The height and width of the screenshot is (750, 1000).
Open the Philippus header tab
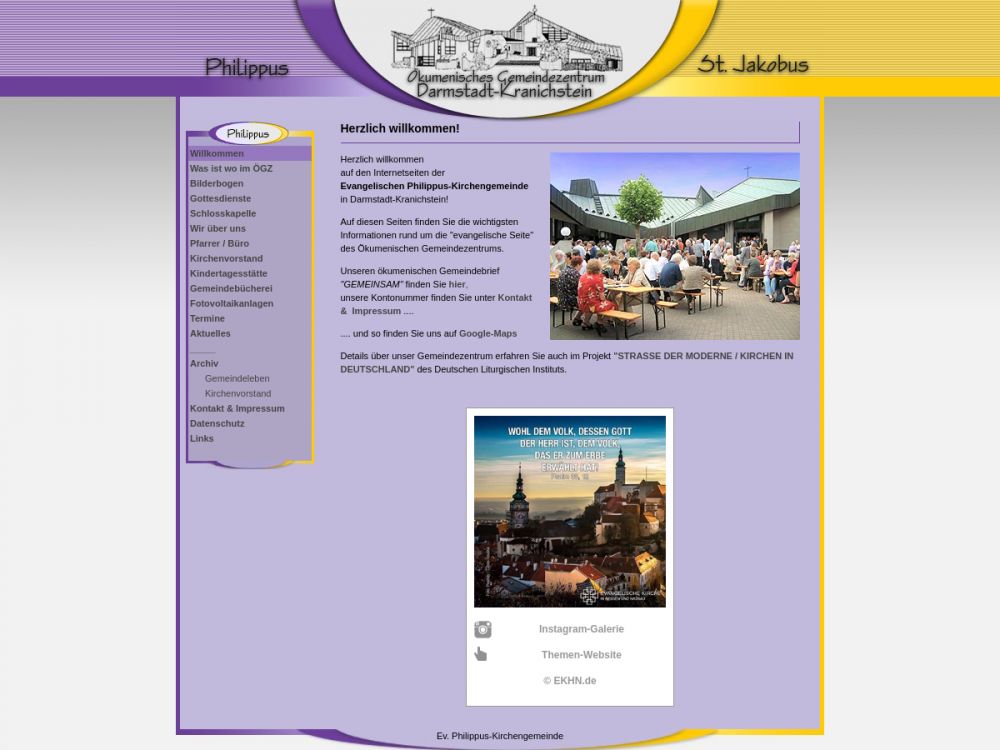pos(246,67)
